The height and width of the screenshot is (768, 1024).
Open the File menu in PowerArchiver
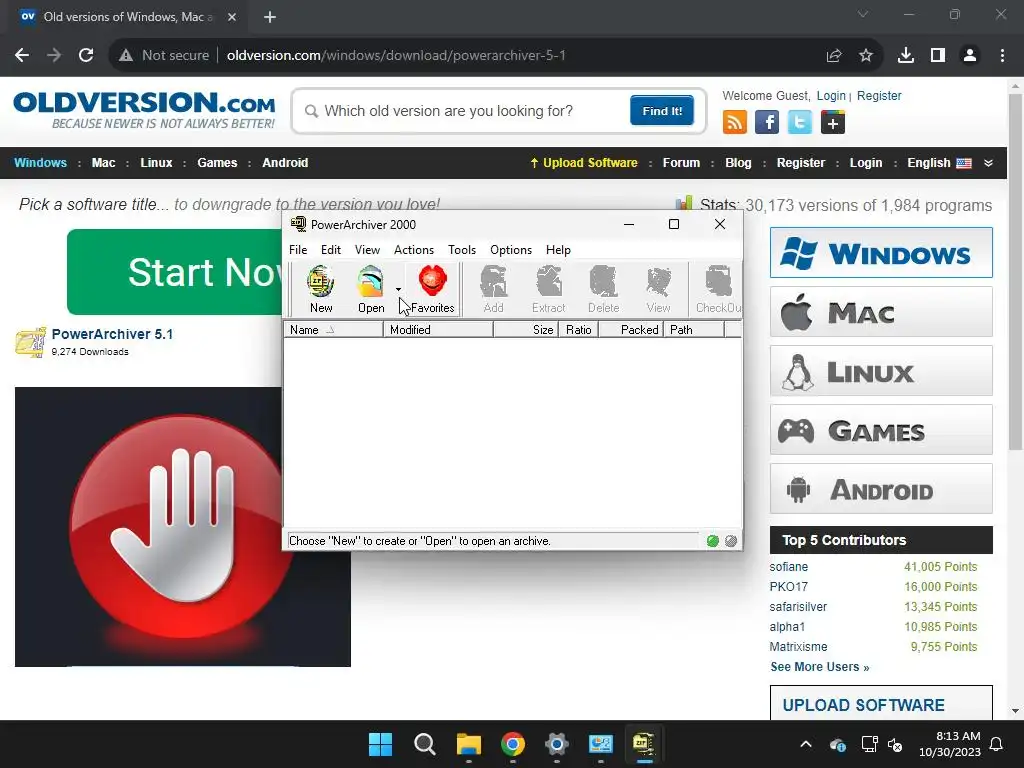[x=298, y=249]
